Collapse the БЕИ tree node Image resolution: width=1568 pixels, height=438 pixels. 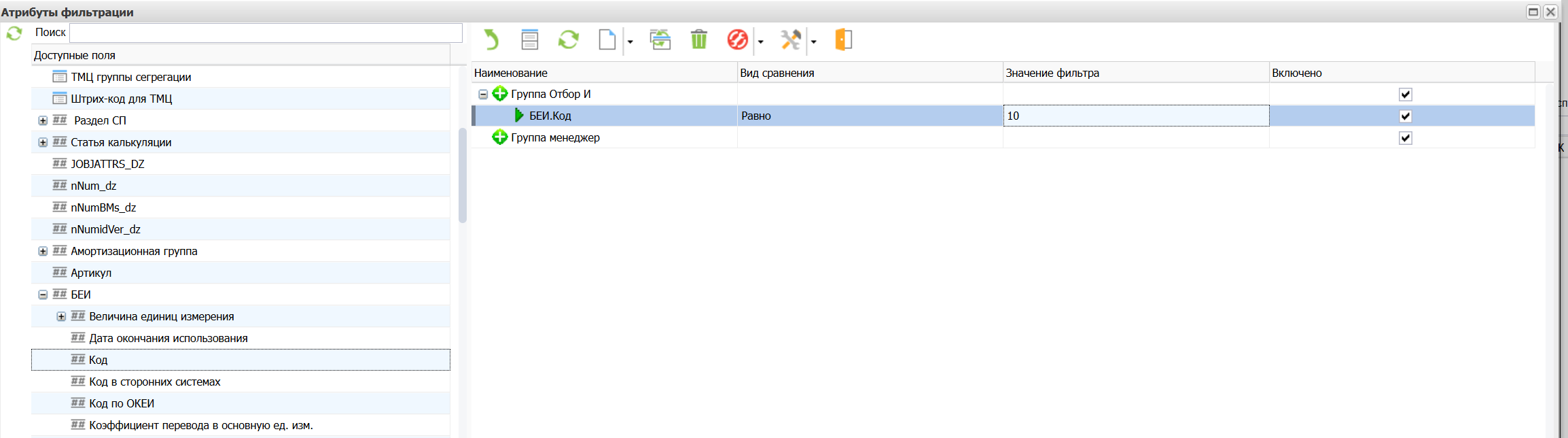pos(43,295)
